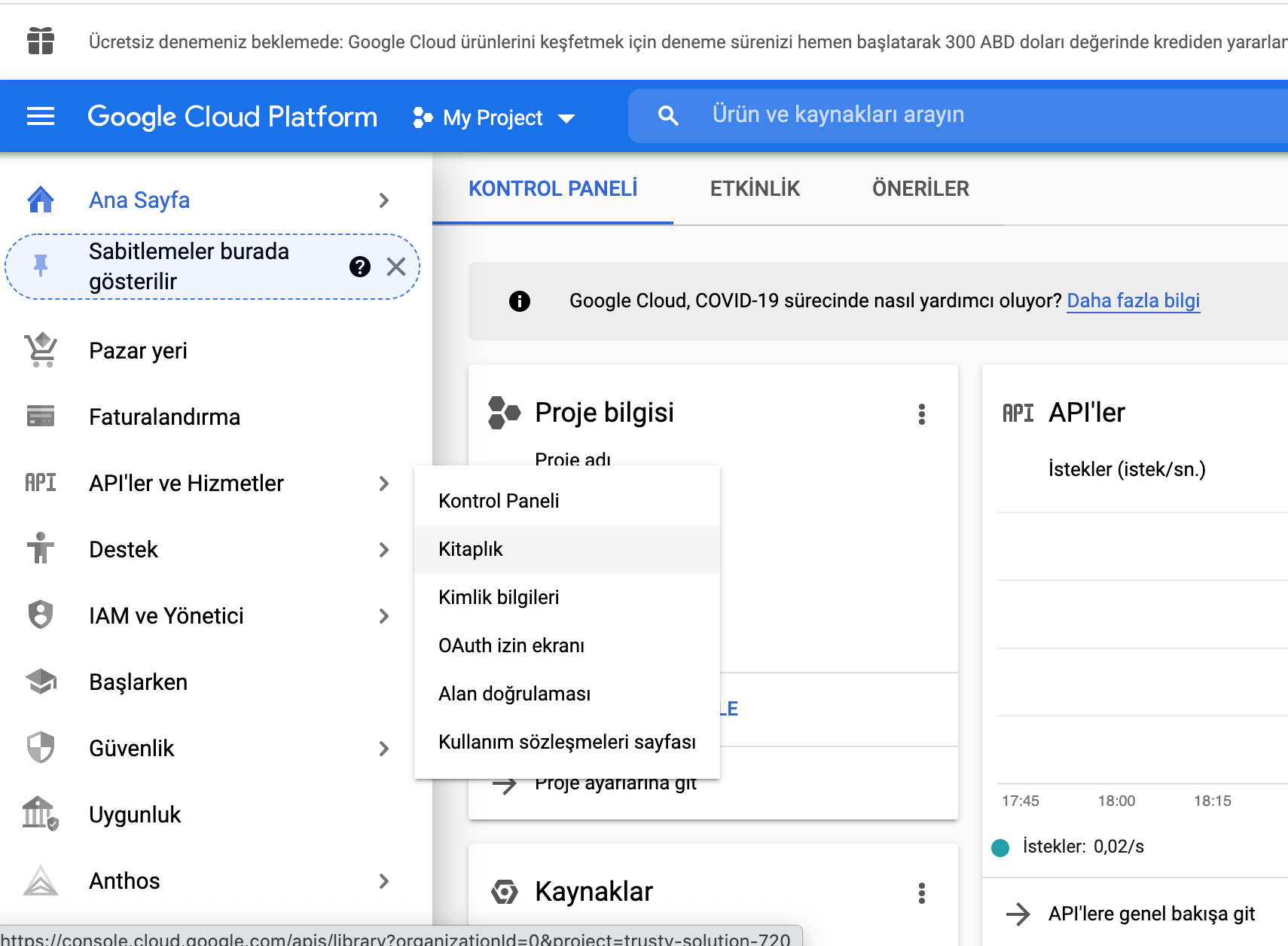The width and height of the screenshot is (1288, 946).
Task: Click the pin icon in the pinned section
Action: click(x=41, y=266)
